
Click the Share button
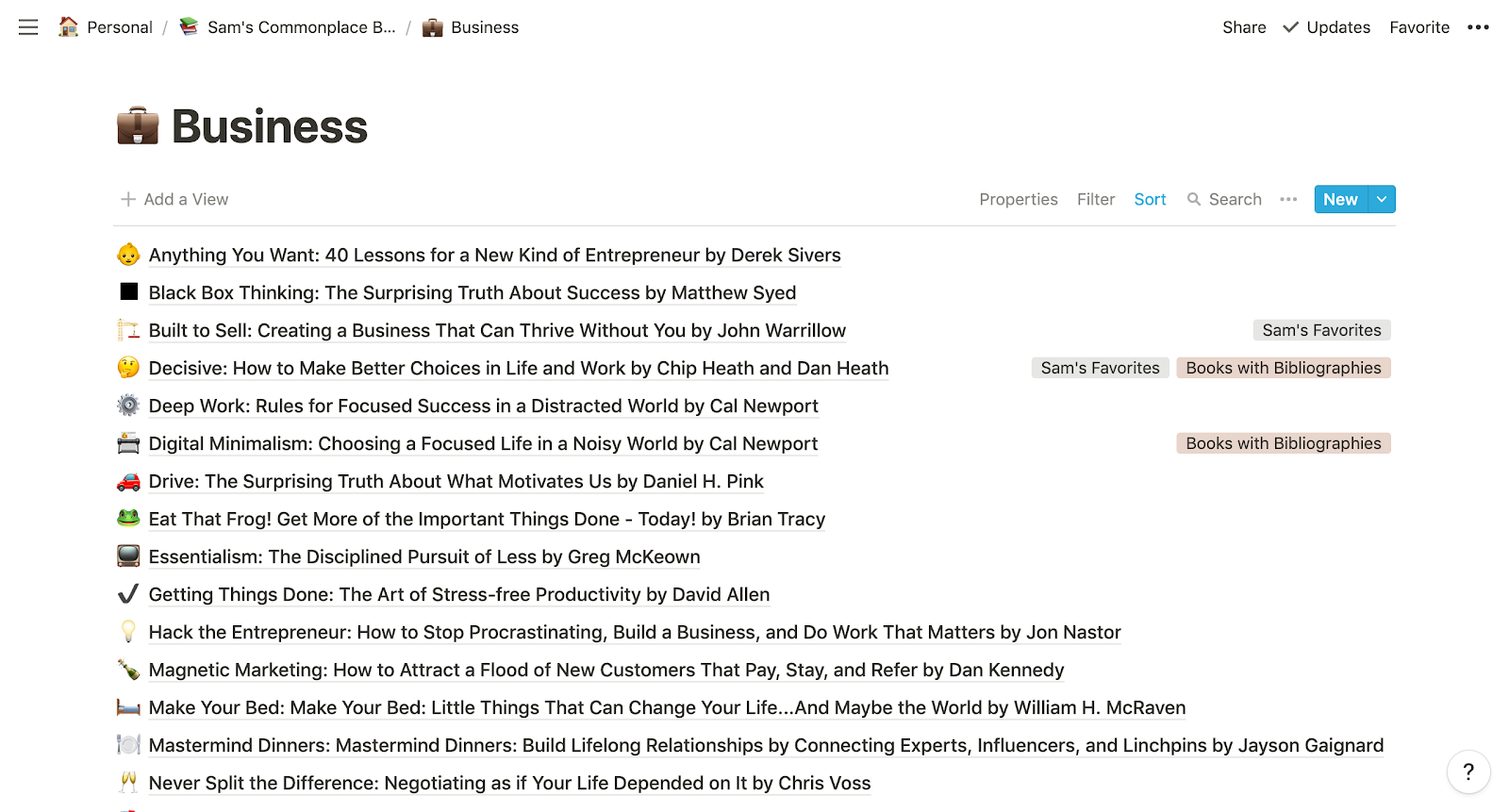(x=1244, y=27)
